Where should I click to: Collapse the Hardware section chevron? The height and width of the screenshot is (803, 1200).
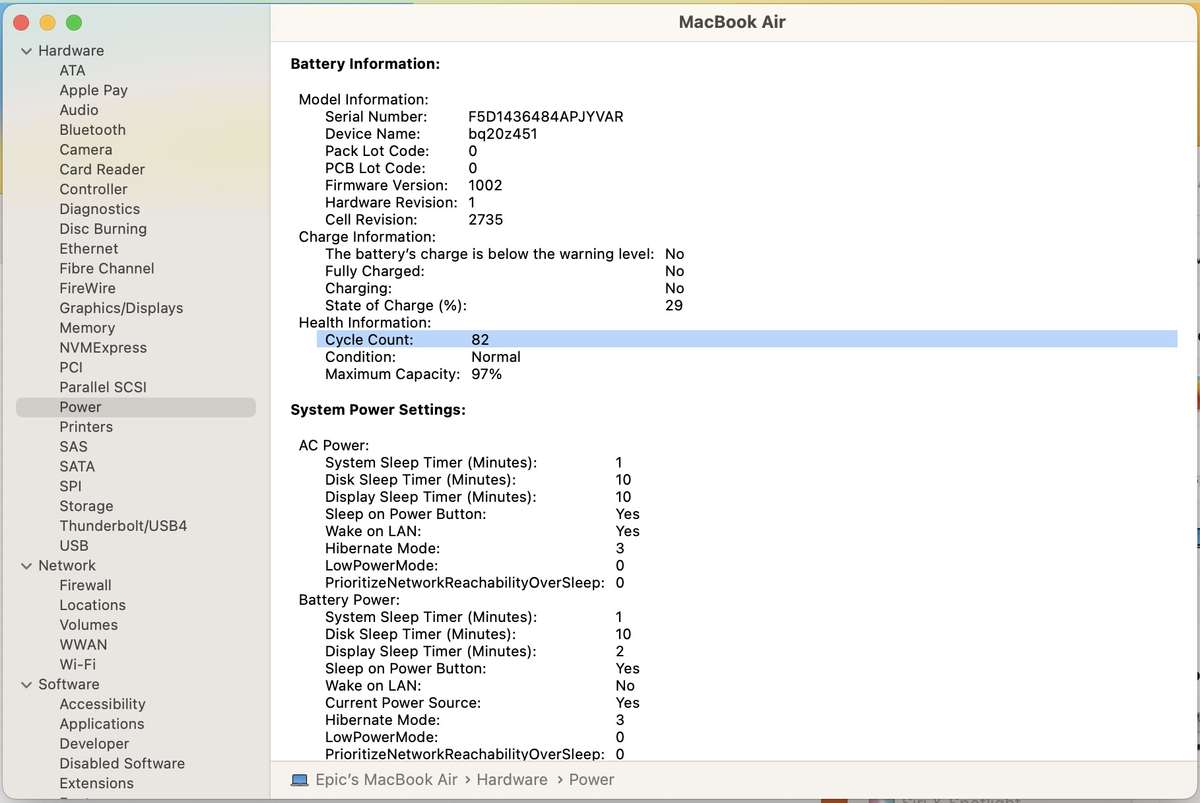pyautogui.click(x=26, y=51)
